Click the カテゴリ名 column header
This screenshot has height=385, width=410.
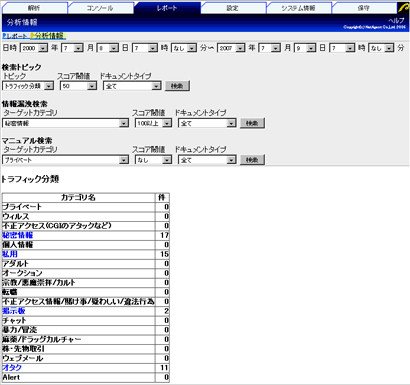click(78, 197)
